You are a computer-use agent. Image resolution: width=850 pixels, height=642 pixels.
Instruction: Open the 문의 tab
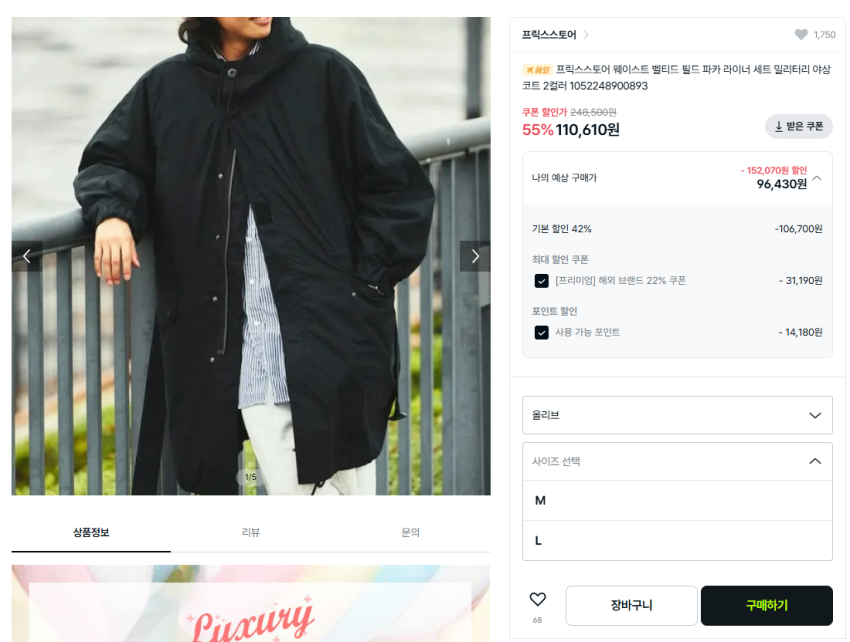(x=410, y=532)
